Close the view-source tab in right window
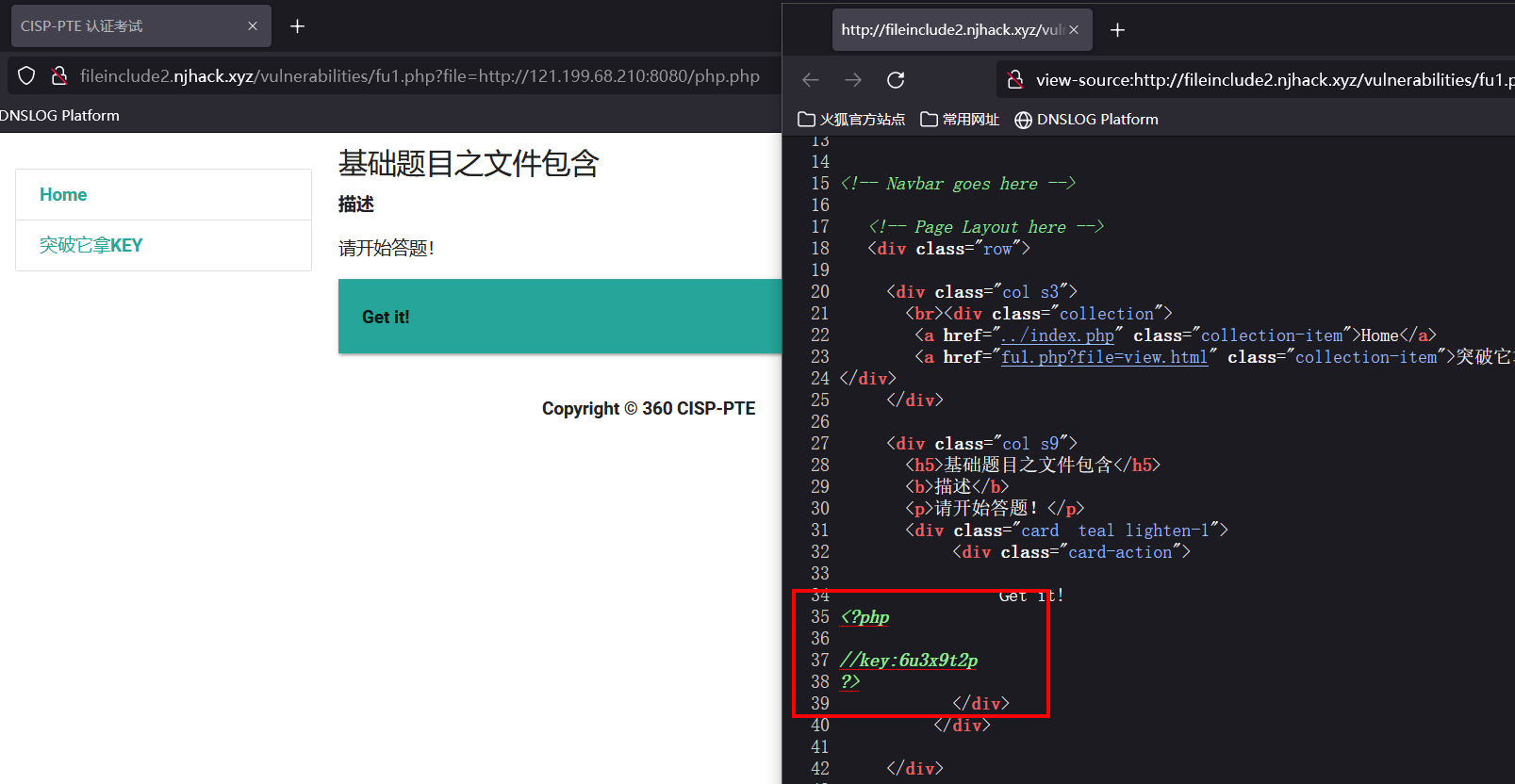The height and width of the screenshot is (784, 1515). pos(1074,30)
